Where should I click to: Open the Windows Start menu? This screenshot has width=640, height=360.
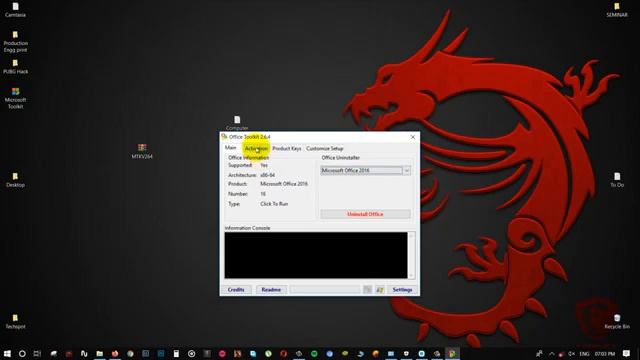click(x=7, y=353)
